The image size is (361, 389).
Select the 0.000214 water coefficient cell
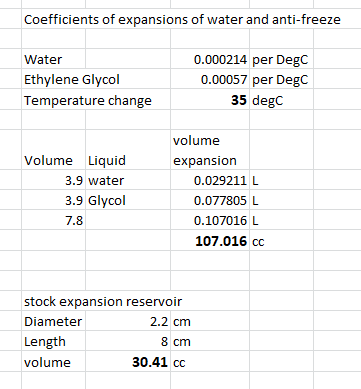click(x=210, y=59)
